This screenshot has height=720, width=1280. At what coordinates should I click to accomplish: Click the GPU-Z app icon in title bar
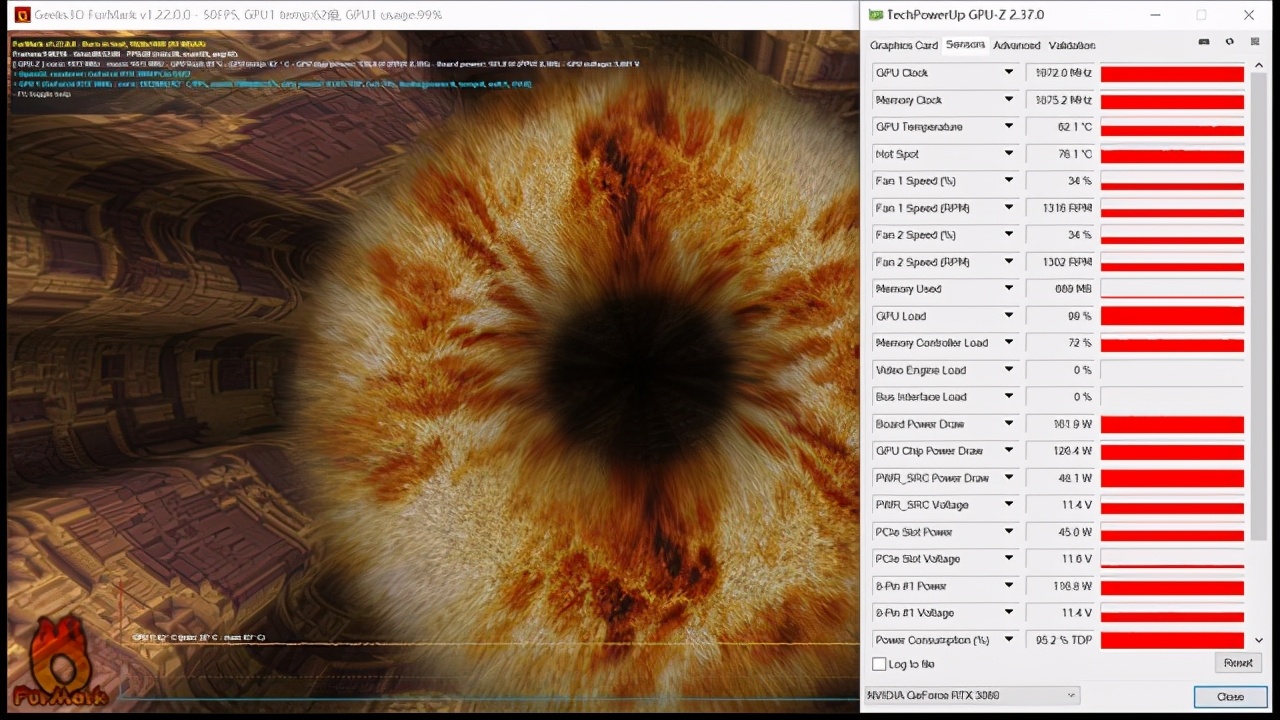tap(876, 15)
